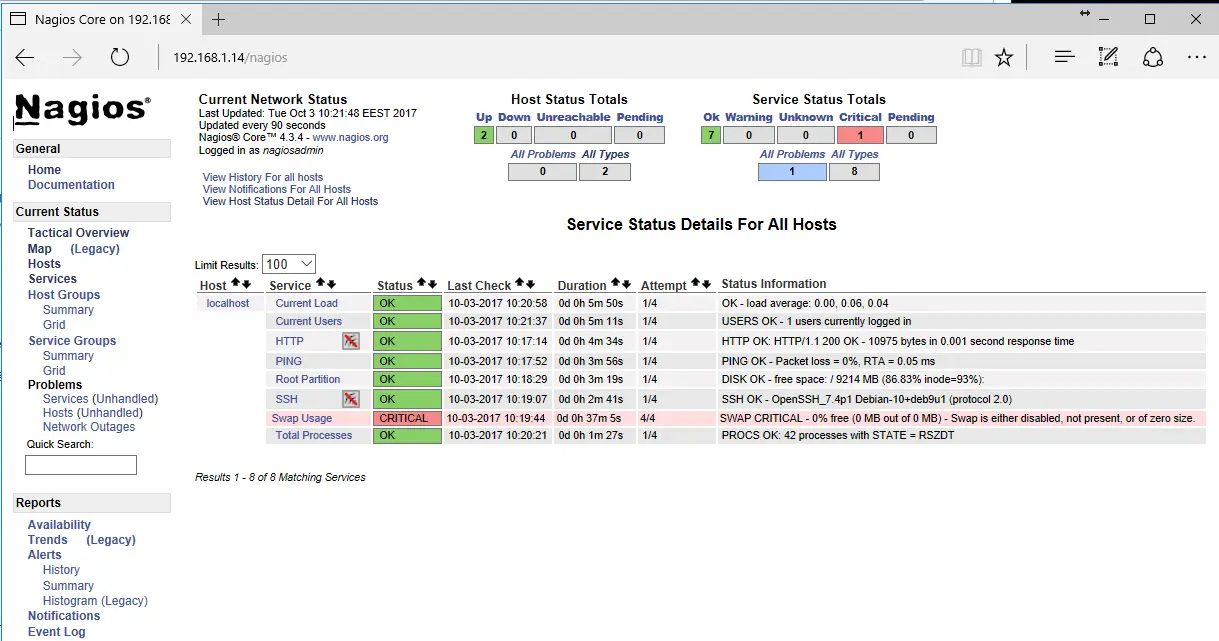1219x641 pixels.
Task: Open Histogram under Alerts
Action: pos(70,601)
